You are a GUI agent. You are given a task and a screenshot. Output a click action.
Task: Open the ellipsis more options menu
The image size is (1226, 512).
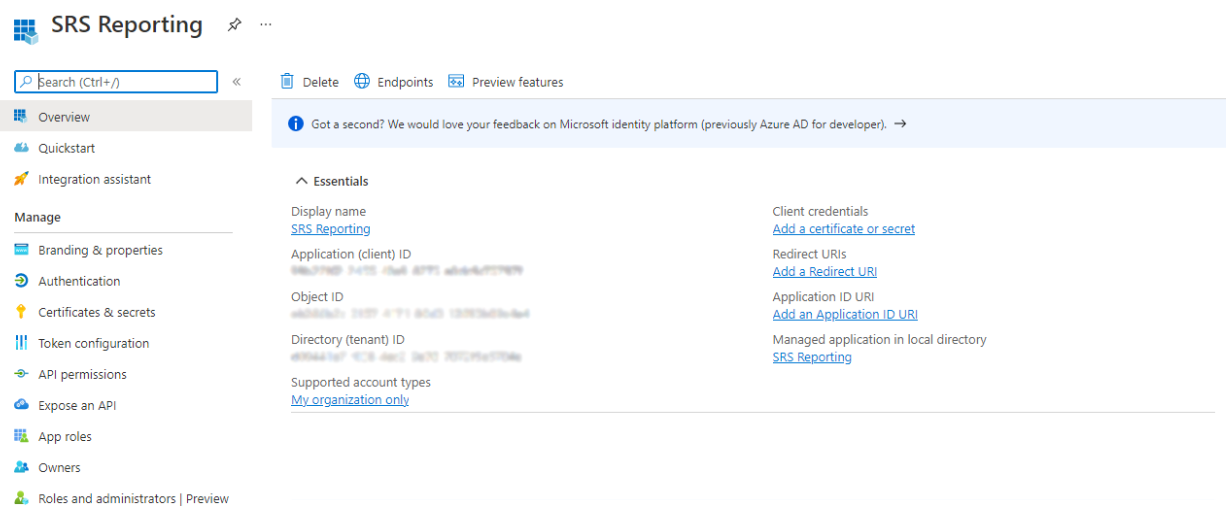click(265, 25)
